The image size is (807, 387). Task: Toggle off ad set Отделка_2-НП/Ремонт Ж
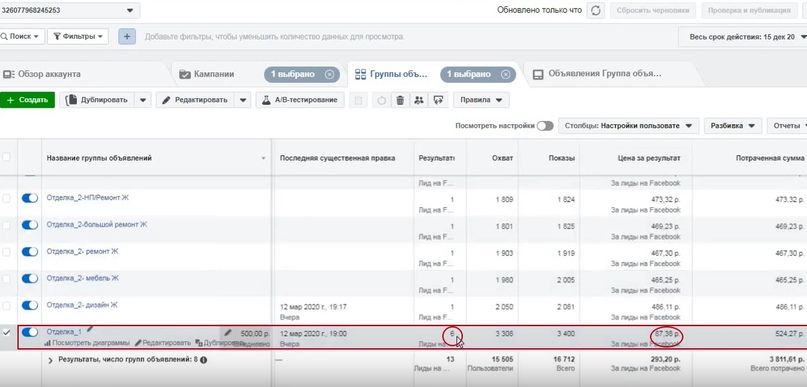(x=30, y=198)
